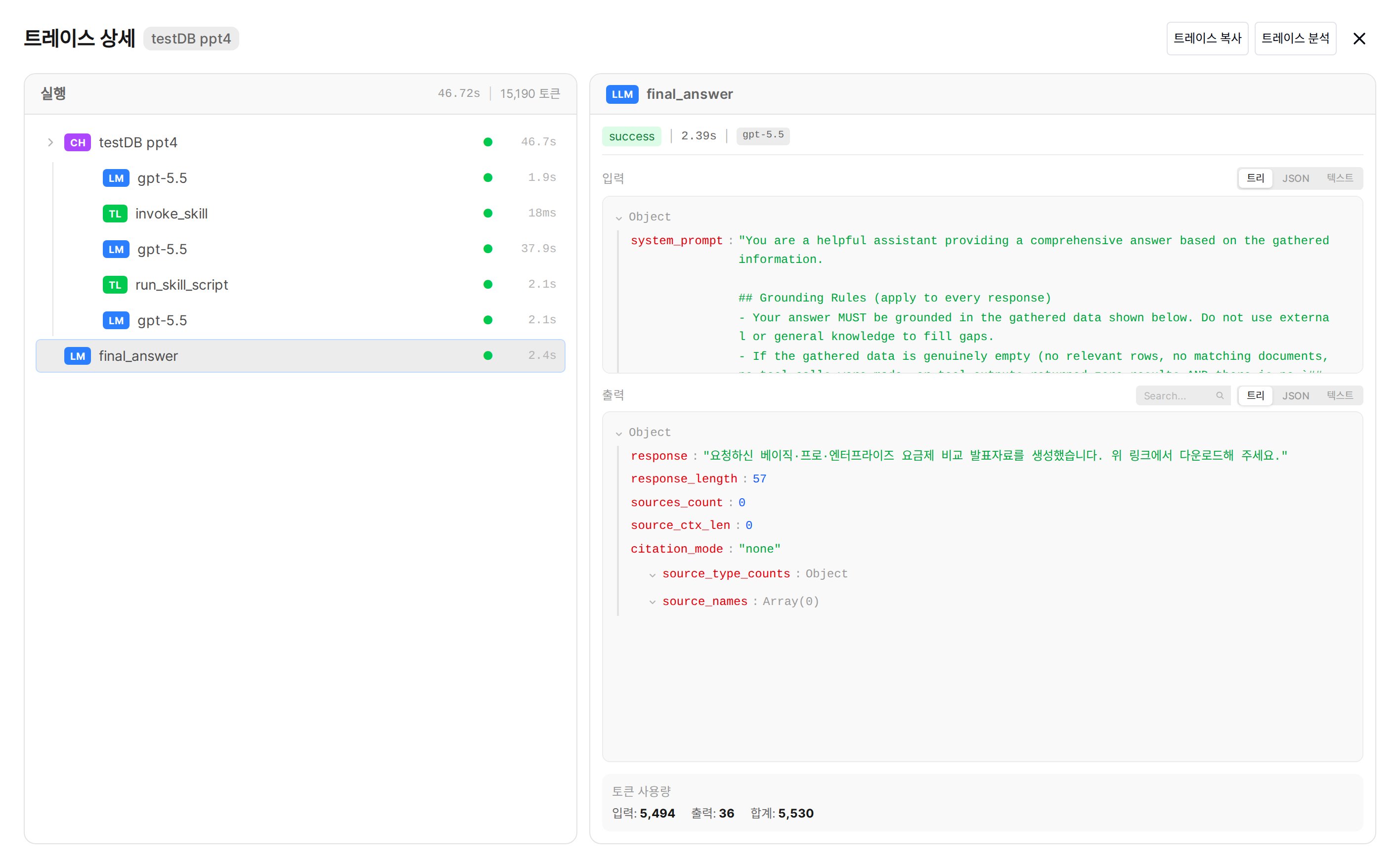This screenshot has width=1400, height=864.
Task: Click the TL badge next to invoke_skill
Action: [115, 214]
